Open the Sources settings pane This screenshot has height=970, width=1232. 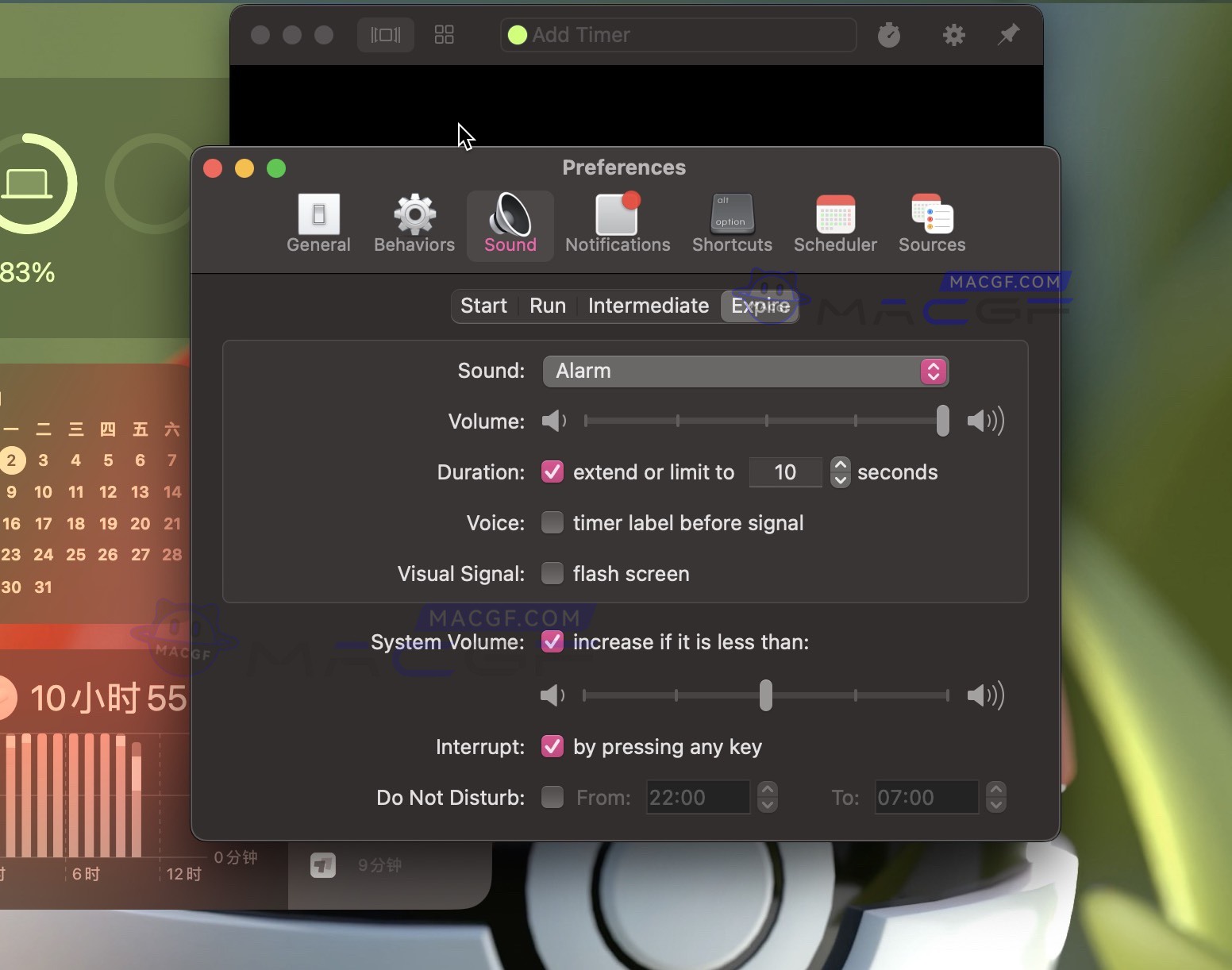931,224
